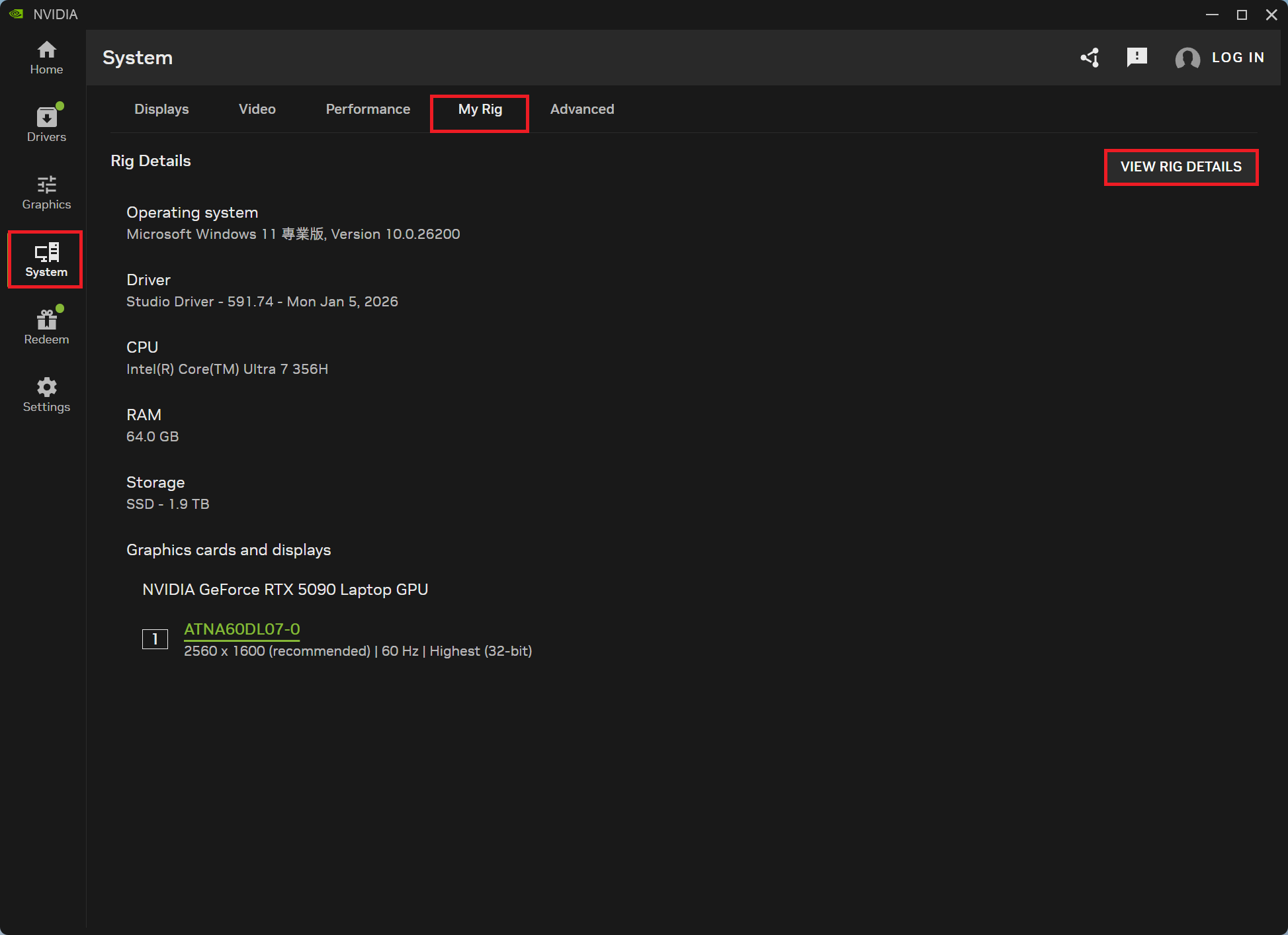Open the Graphics sidebar section
1288x935 pixels.
click(x=46, y=193)
